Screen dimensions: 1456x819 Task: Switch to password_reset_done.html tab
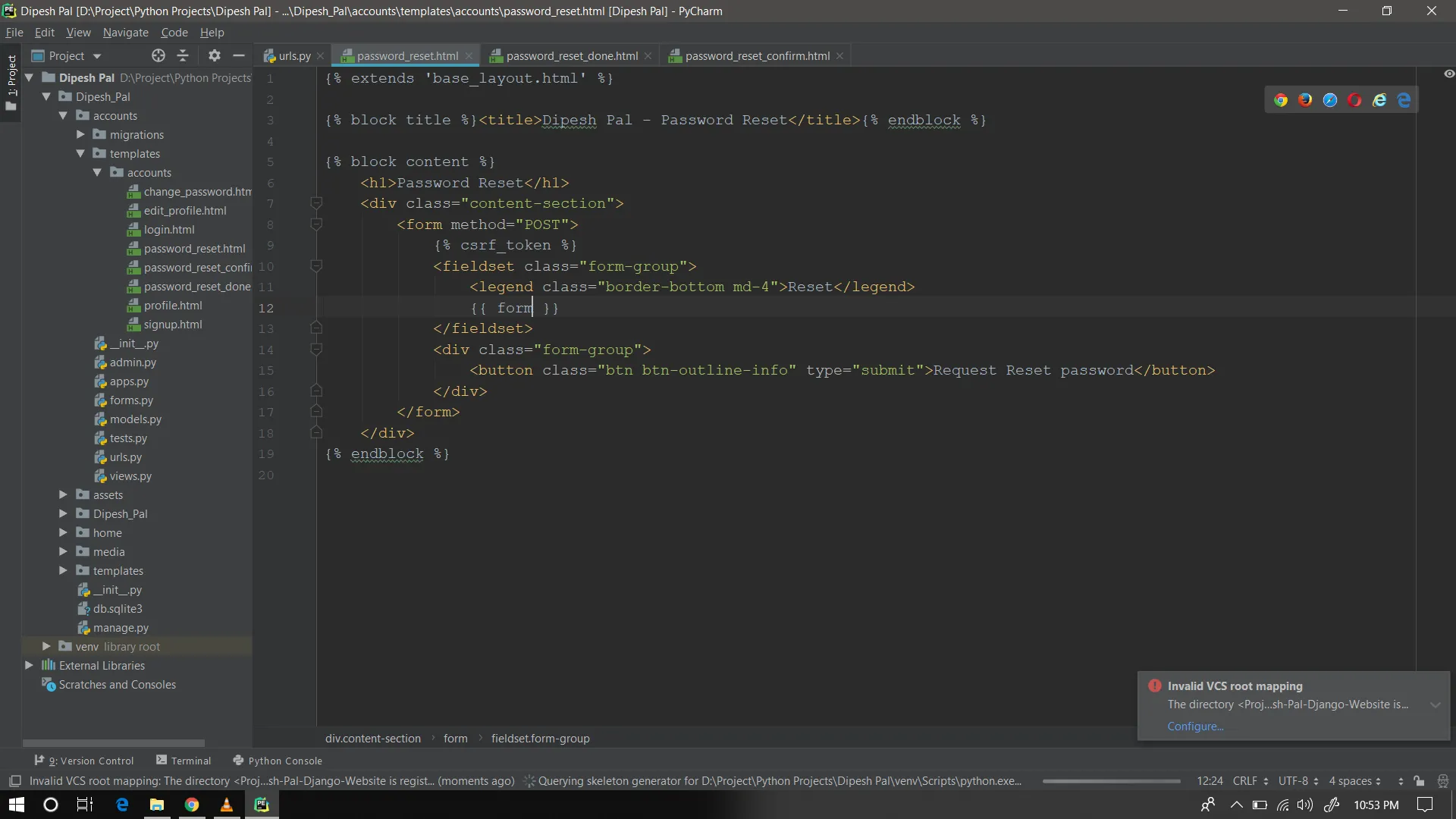click(x=571, y=56)
